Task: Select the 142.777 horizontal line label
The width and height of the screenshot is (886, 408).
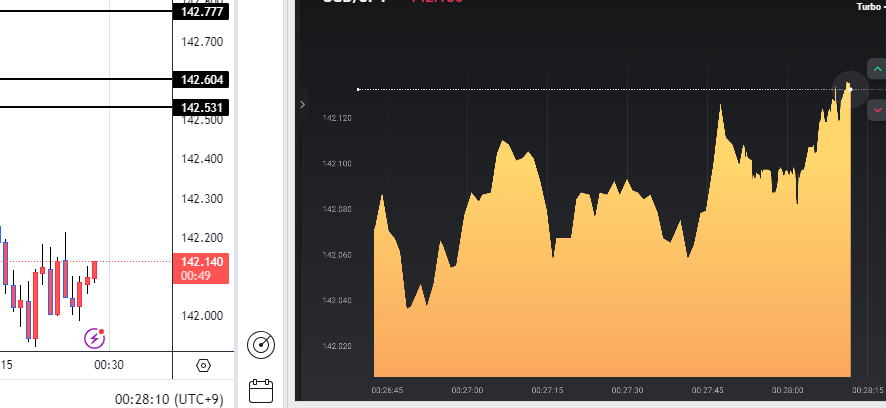Action: point(202,12)
